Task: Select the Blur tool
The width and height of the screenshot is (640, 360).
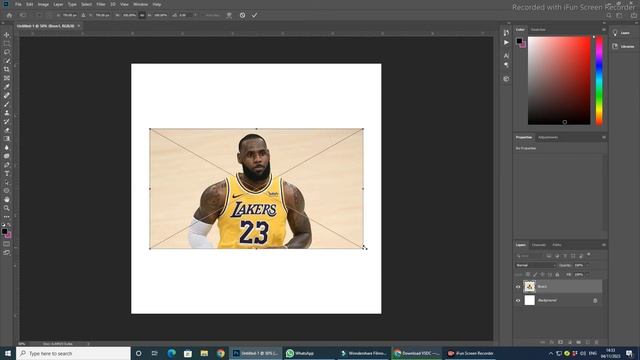Action: point(7,147)
